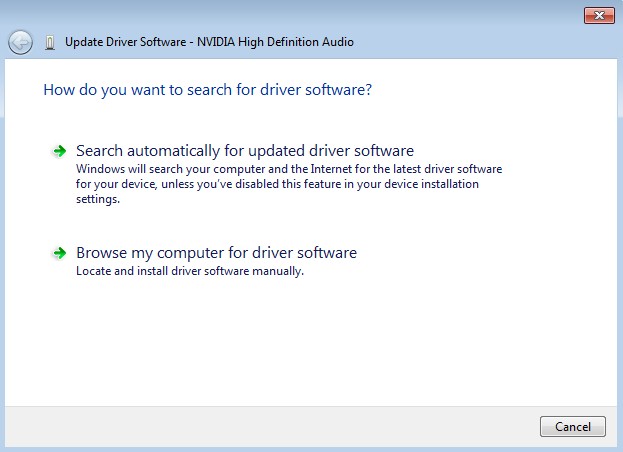Click the 'How do you want to search' heading
The image size is (623, 452).
(x=207, y=90)
